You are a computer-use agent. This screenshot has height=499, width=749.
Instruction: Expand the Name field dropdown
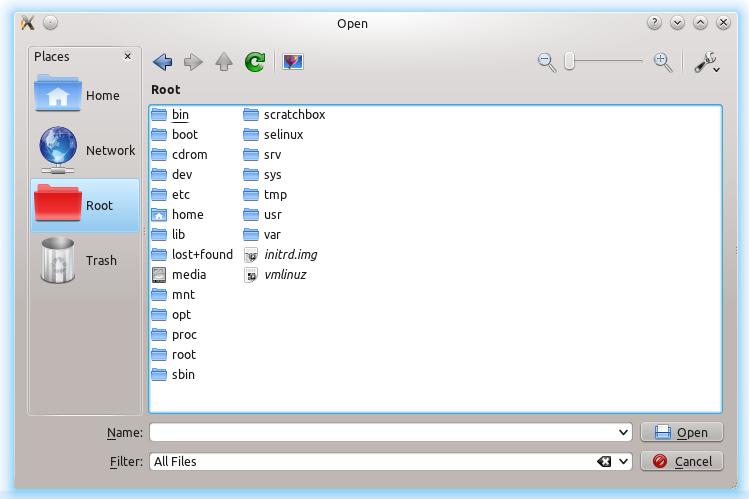(624, 433)
